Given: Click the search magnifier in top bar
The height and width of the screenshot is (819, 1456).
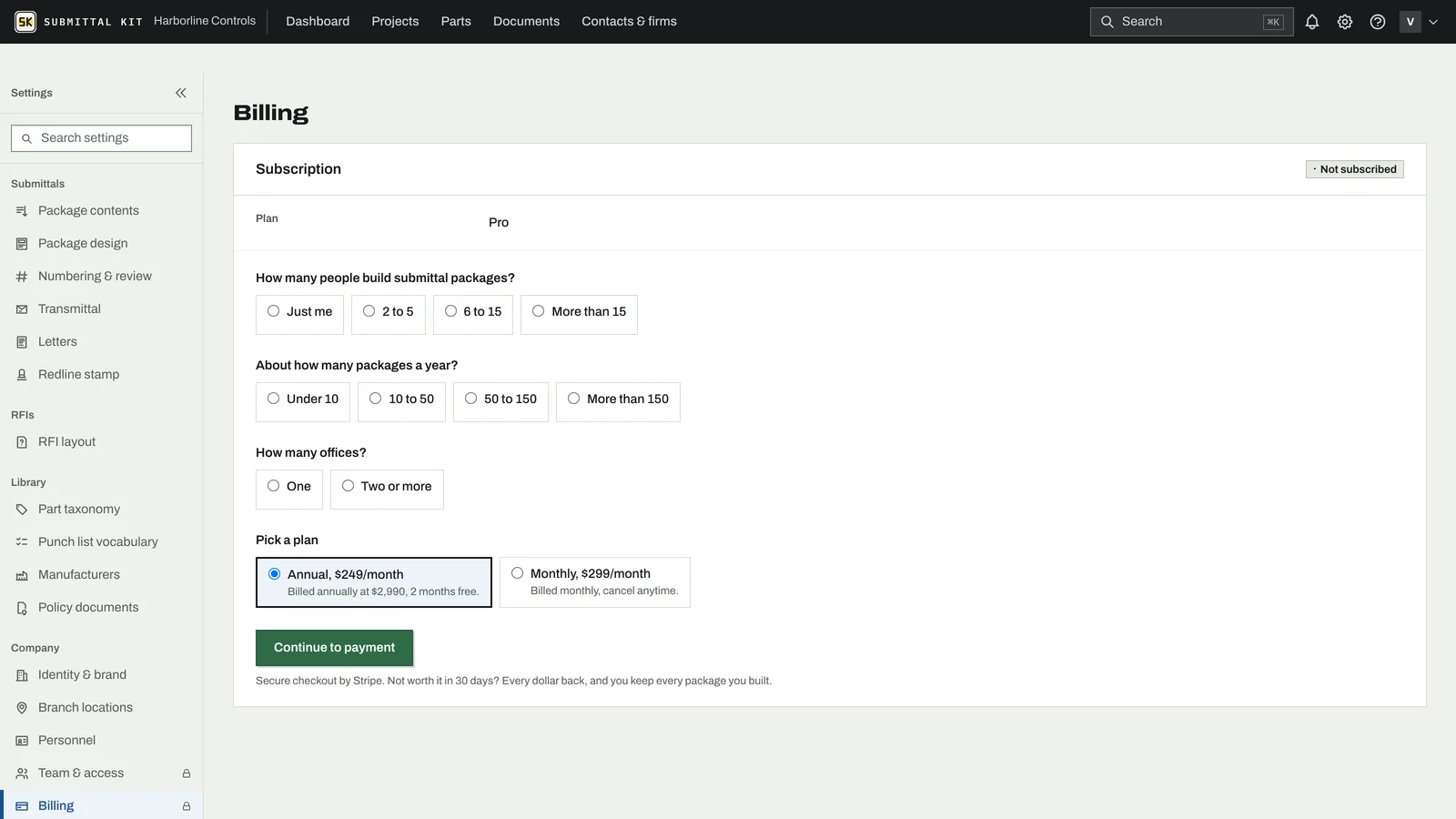Looking at the screenshot, I should coord(1107,22).
